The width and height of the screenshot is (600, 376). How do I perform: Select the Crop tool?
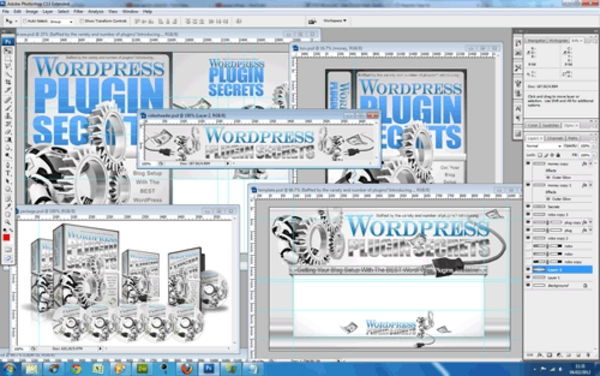[8, 82]
